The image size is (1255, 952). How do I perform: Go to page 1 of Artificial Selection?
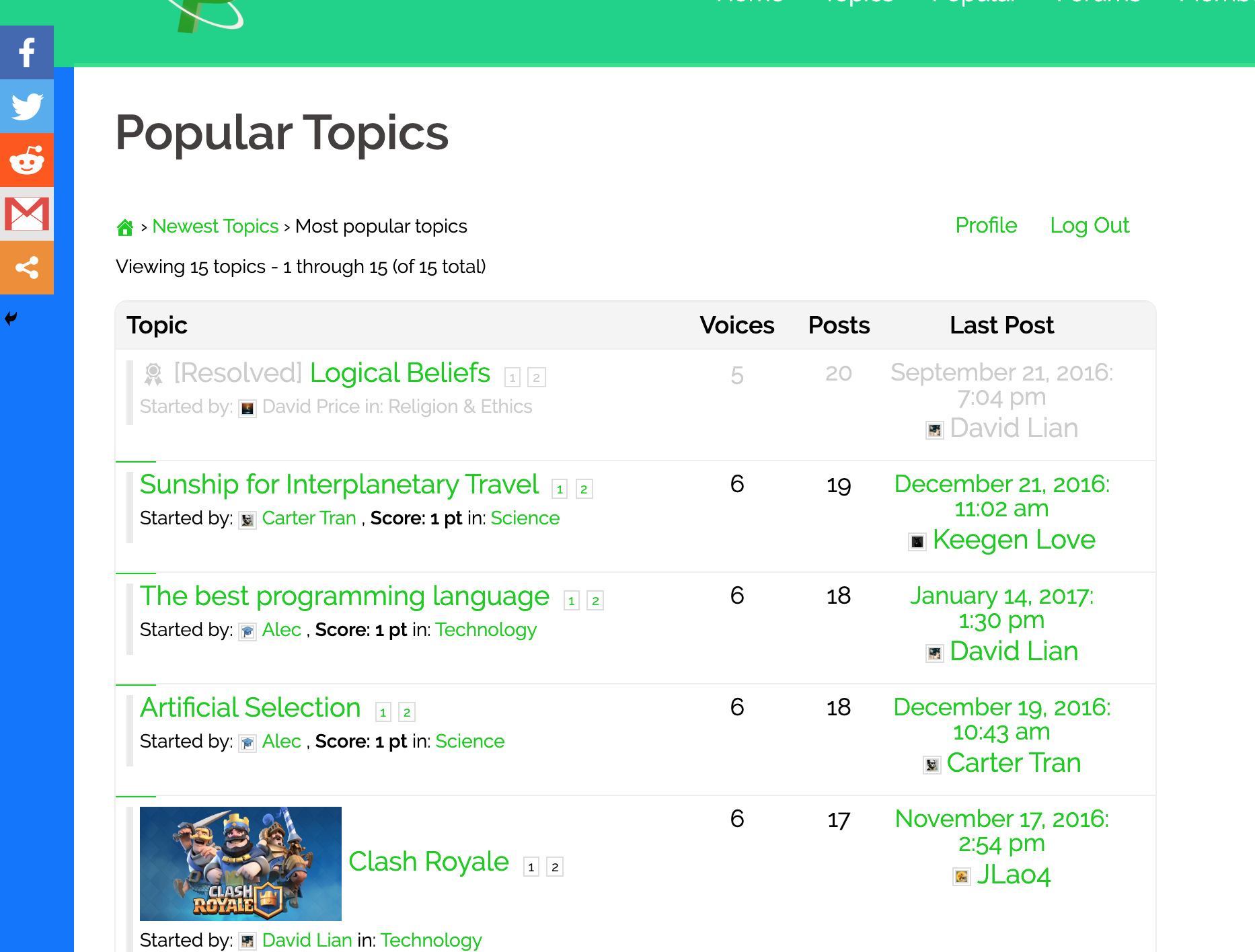[x=383, y=712]
